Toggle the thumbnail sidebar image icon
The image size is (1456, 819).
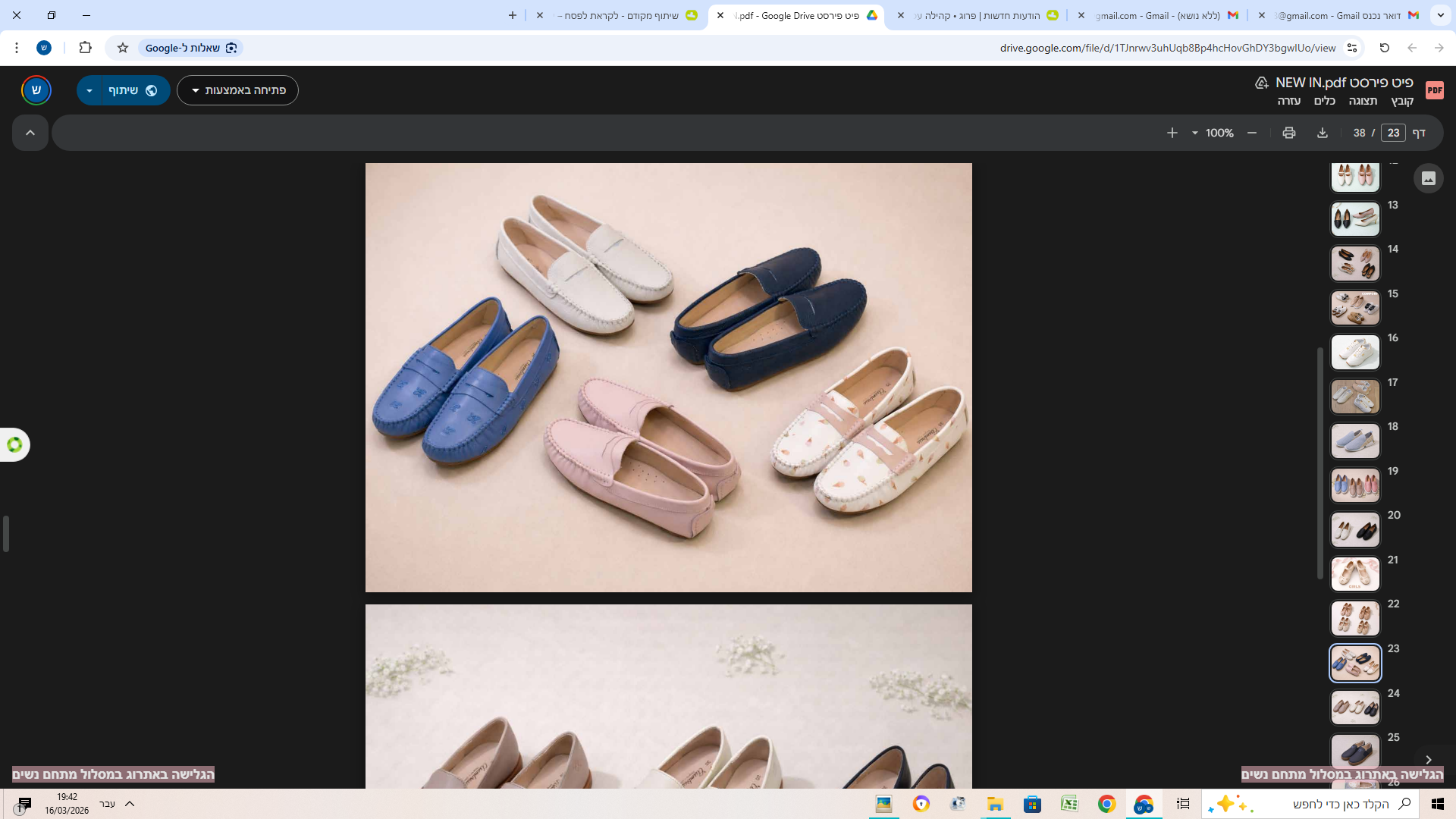point(1428,178)
